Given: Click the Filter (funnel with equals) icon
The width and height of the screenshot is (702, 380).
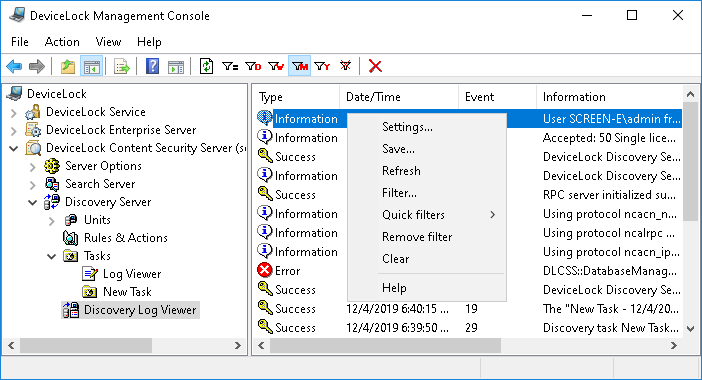Looking at the screenshot, I should coord(230,67).
